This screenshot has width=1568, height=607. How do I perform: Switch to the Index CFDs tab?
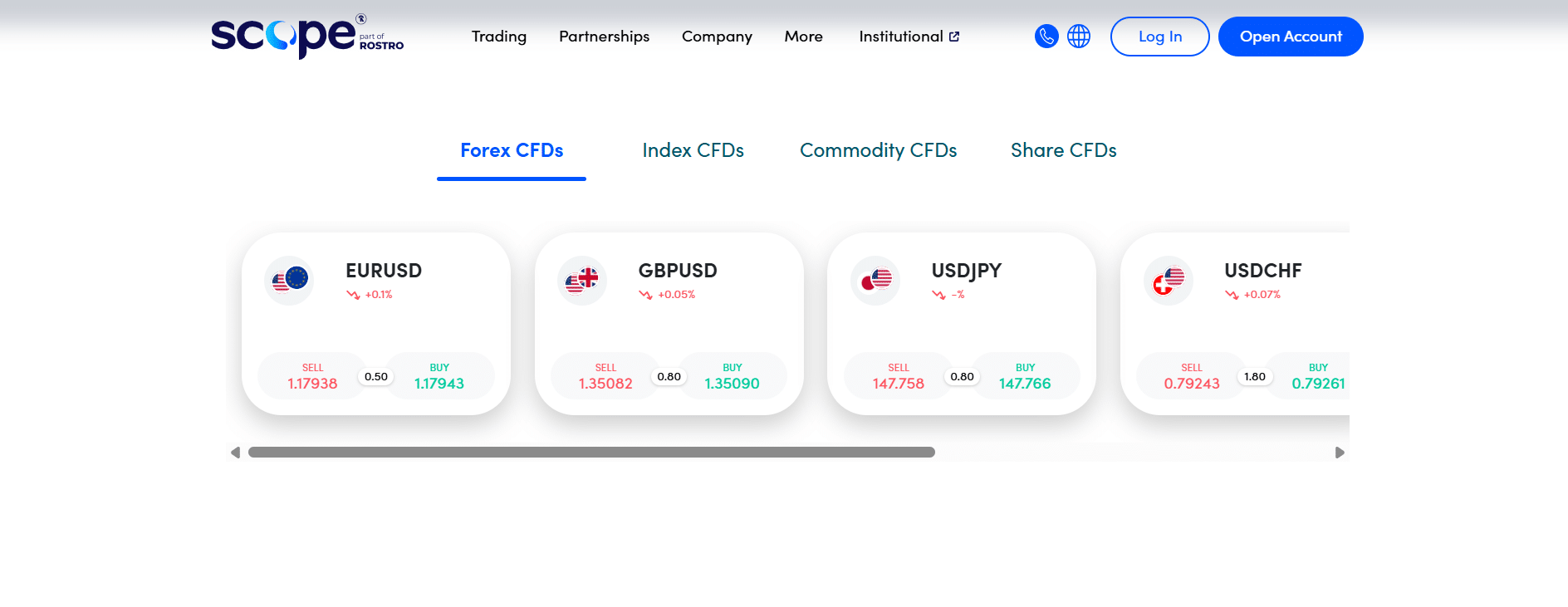click(693, 150)
